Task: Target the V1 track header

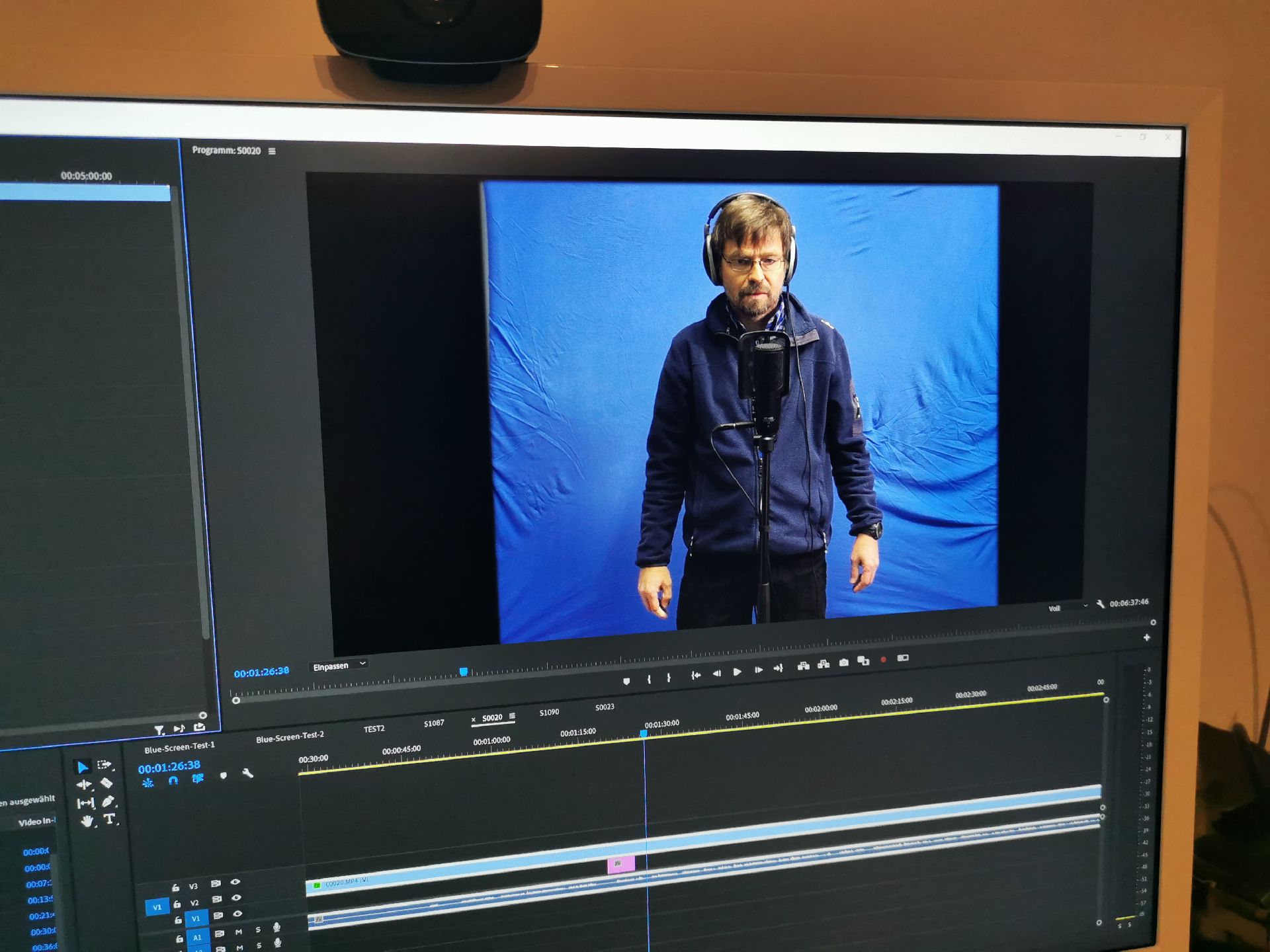Action: click(196, 918)
